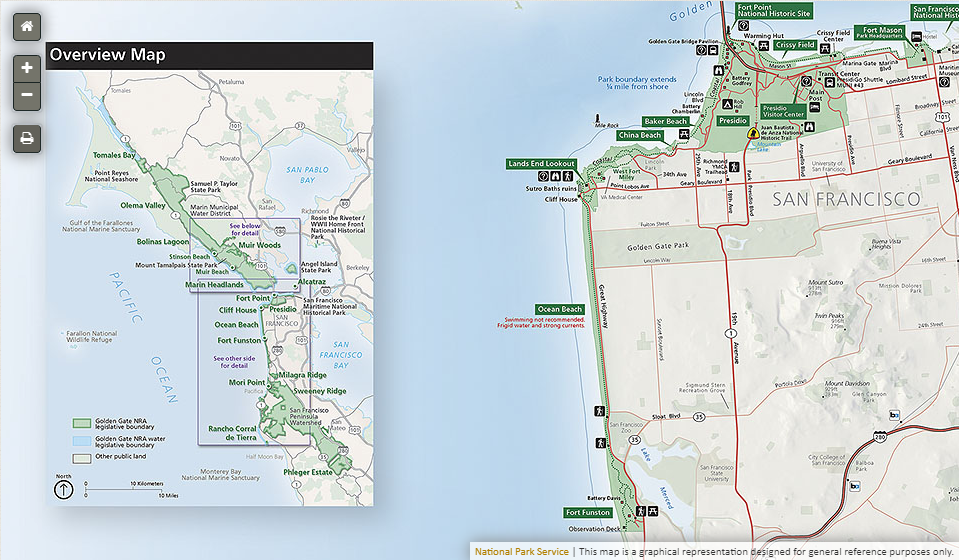959x560 pixels.
Task: Click the info icon under Fort Point label
Action: pos(743,26)
